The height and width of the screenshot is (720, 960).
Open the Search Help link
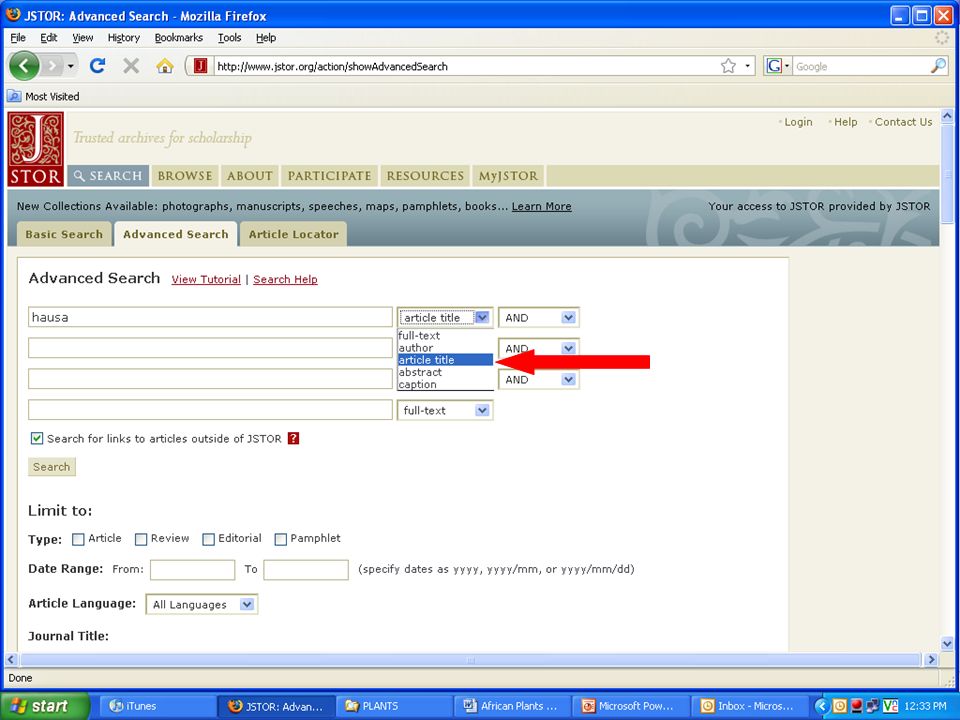(x=285, y=279)
